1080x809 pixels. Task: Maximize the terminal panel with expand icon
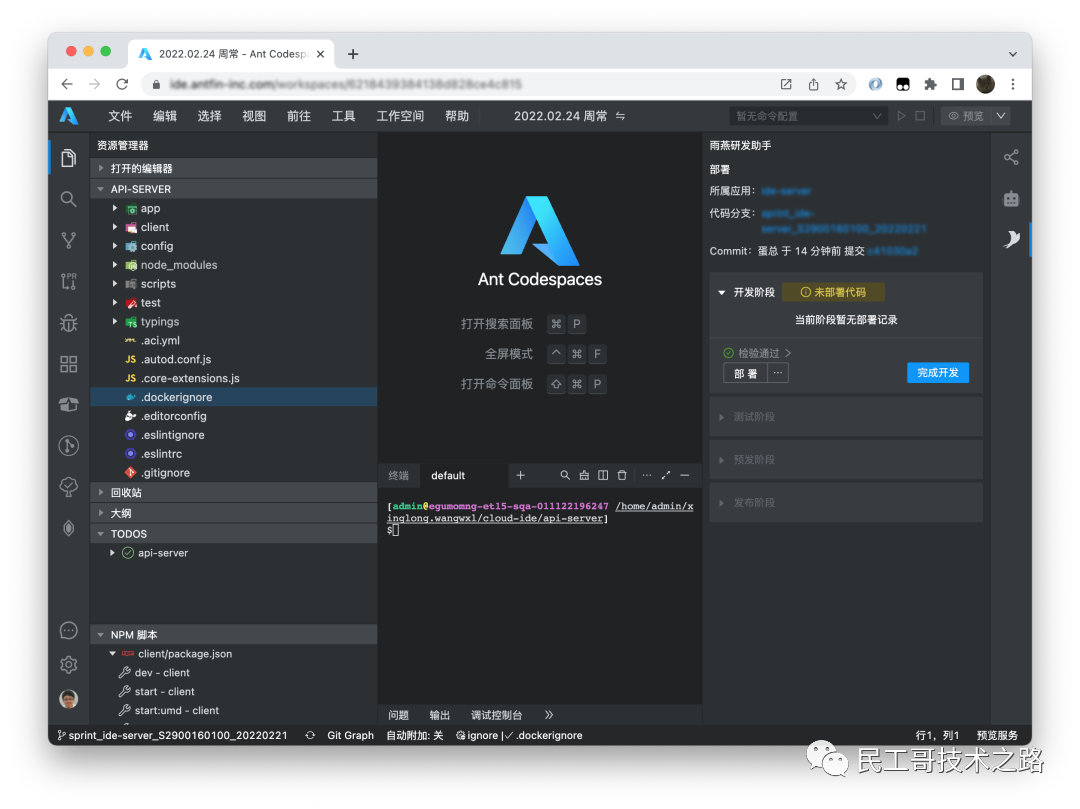(x=665, y=475)
